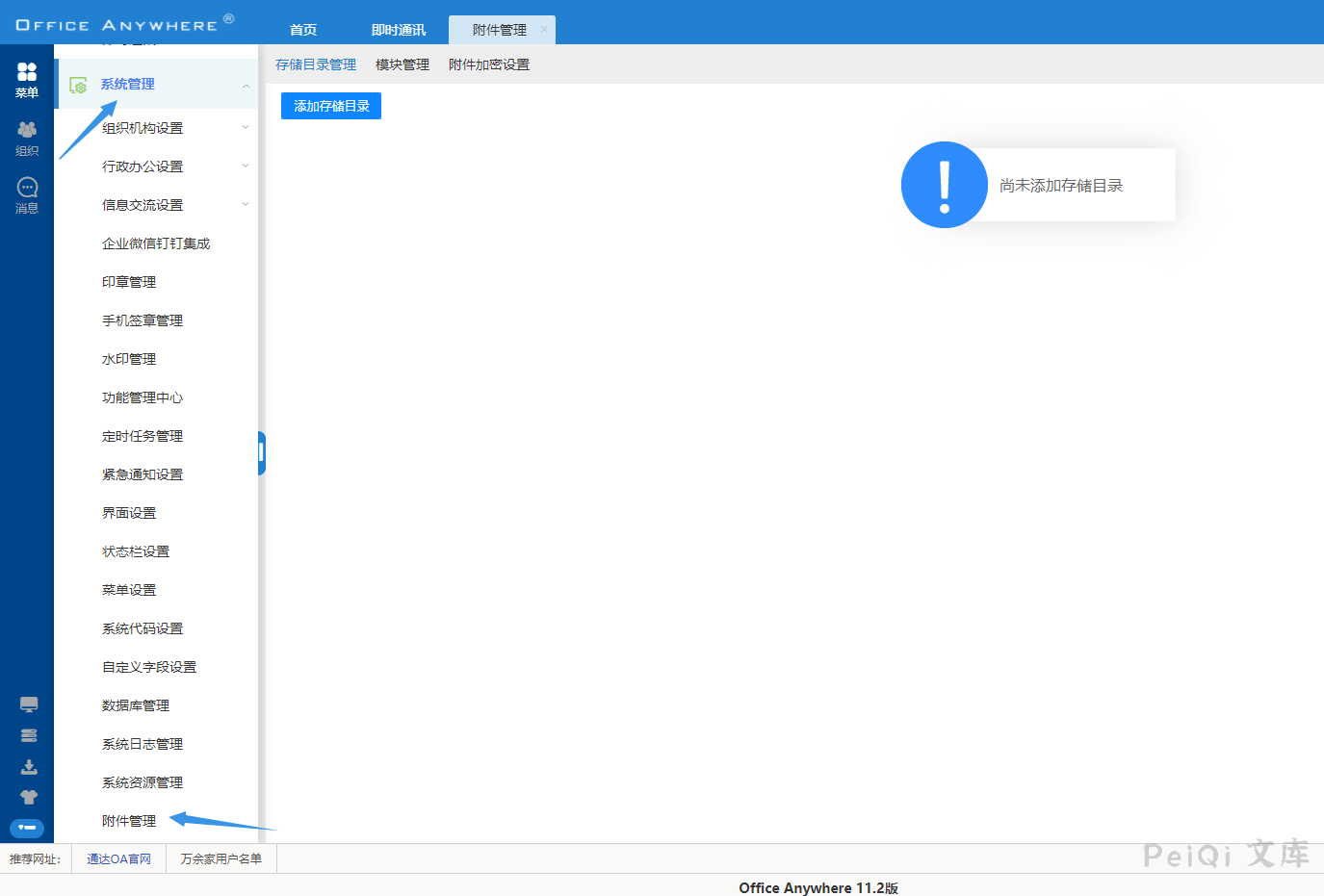Click the 添加存储目录 button
Image resolution: width=1324 pixels, height=896 pixels.
click(331, 106)
